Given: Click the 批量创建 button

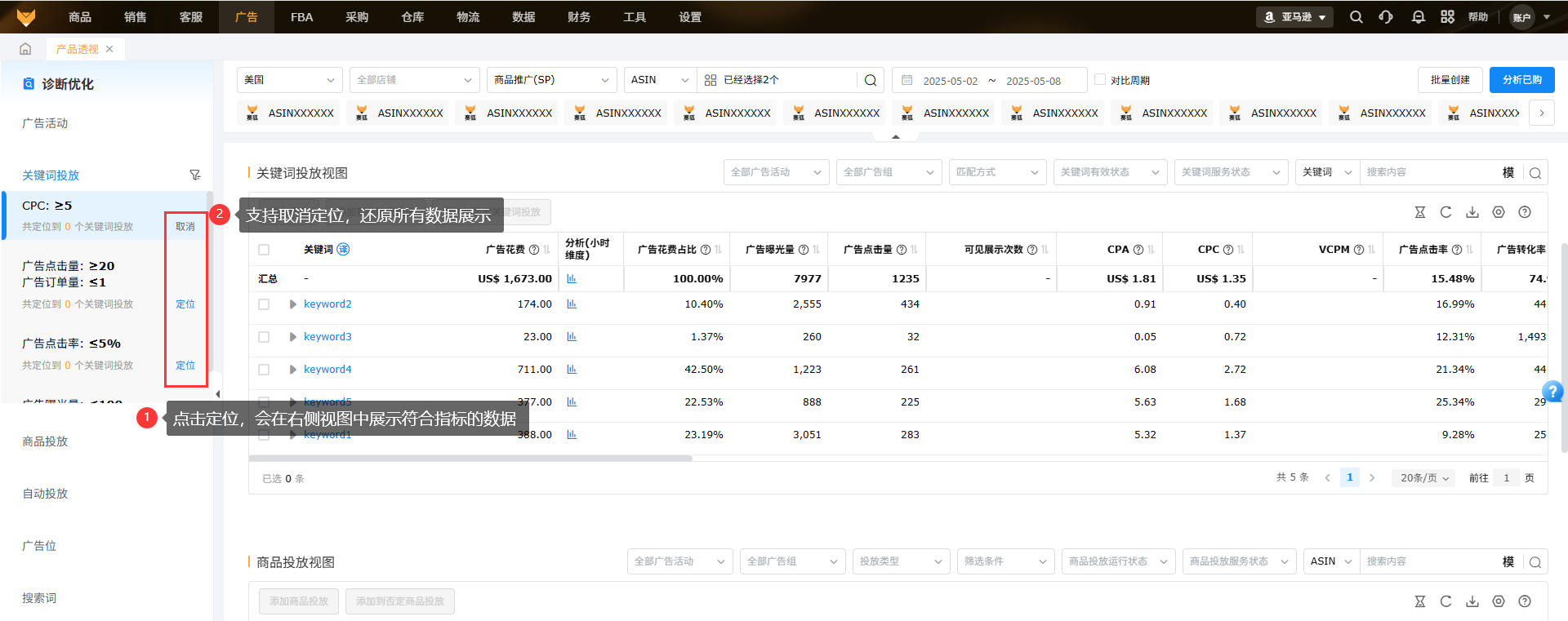Looking at the screenshot, I should (1450, 80).
